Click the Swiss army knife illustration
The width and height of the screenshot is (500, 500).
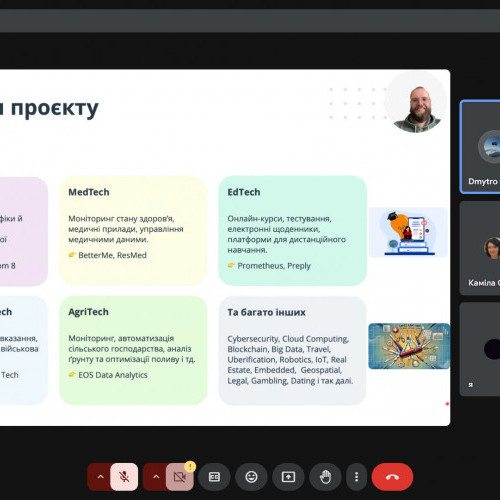point(409,346)
